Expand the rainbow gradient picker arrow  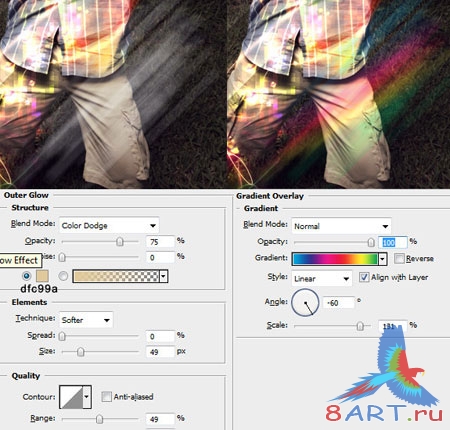(x=383, y=259)
